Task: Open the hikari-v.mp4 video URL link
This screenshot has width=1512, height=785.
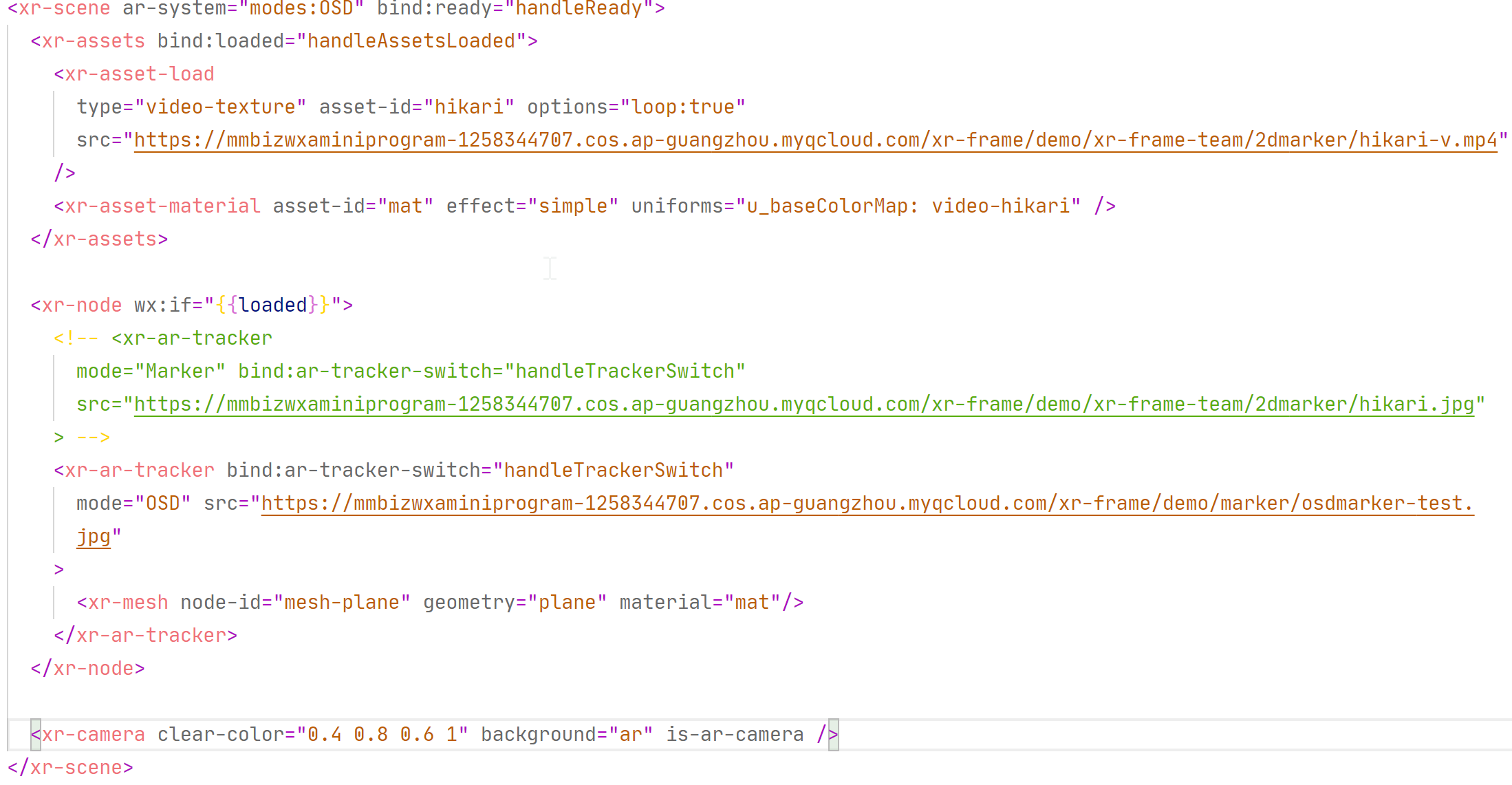Action: point(815,140)
